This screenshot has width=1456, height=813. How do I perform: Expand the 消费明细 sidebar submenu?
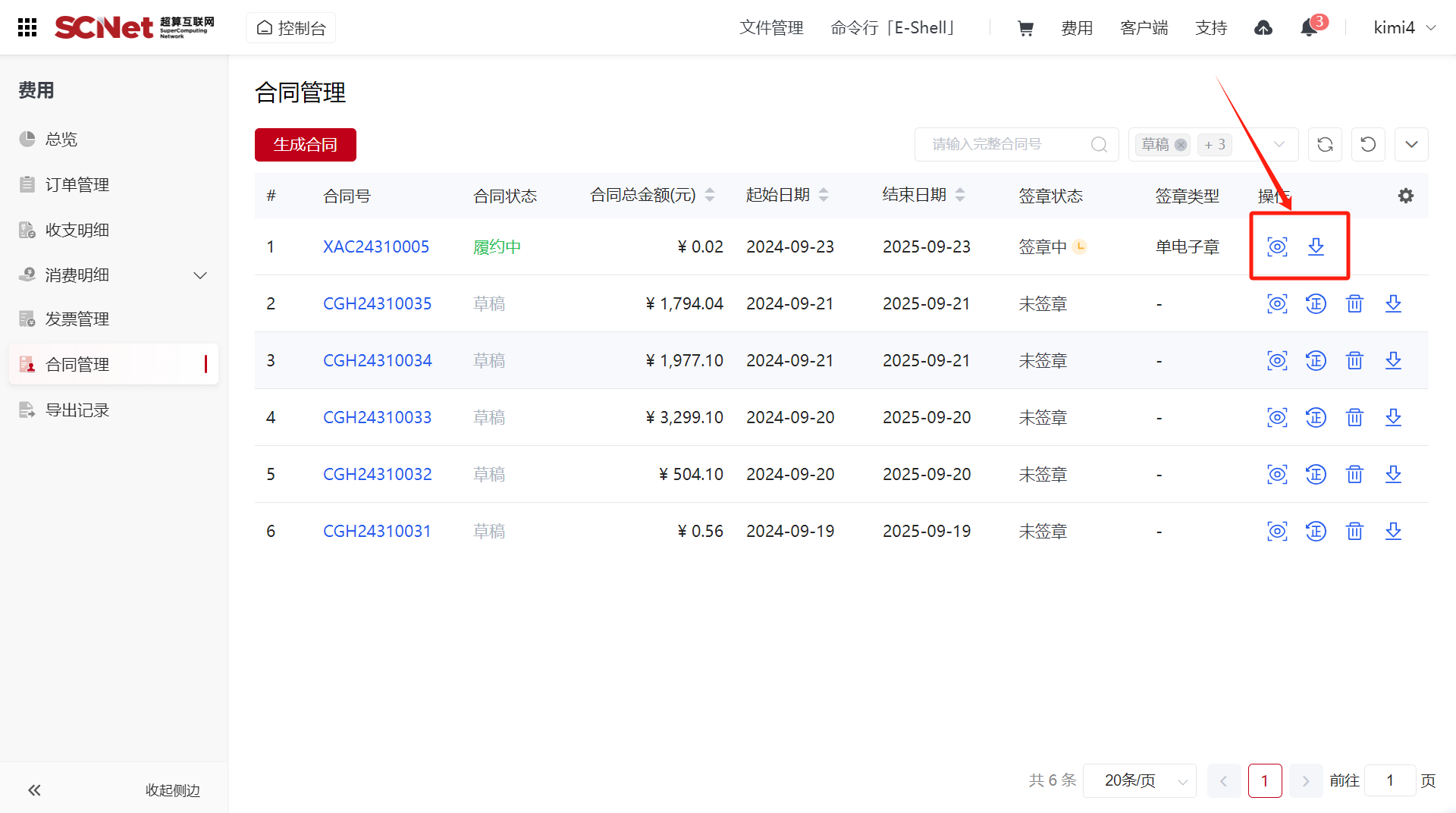[x=200, y=275]
